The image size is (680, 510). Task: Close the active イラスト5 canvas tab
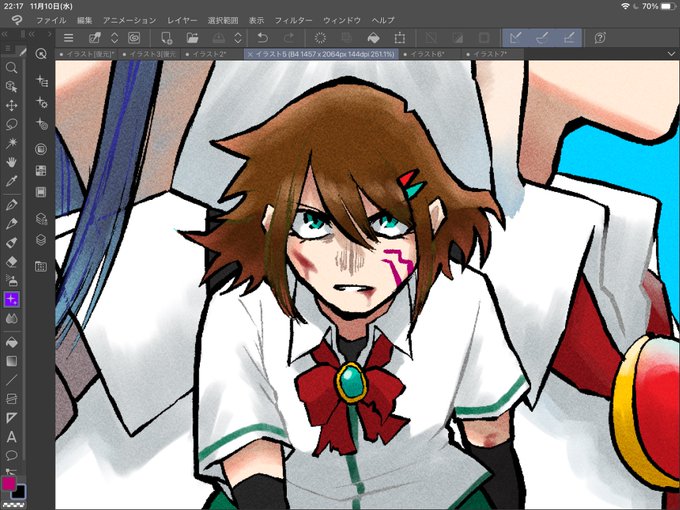coord(250,54)
